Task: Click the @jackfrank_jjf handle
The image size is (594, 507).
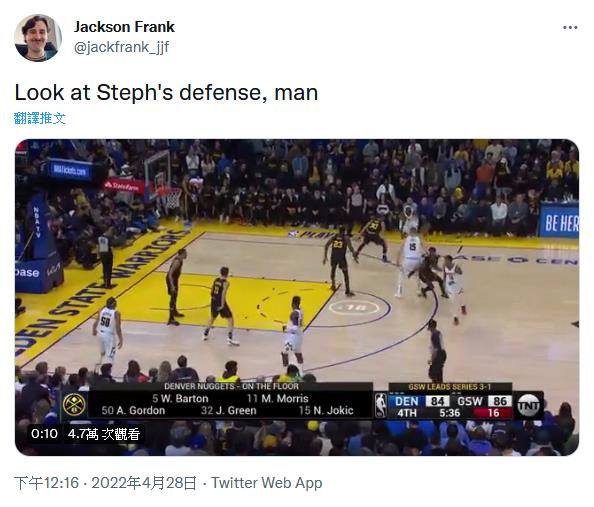Action: tap(121, 47)
